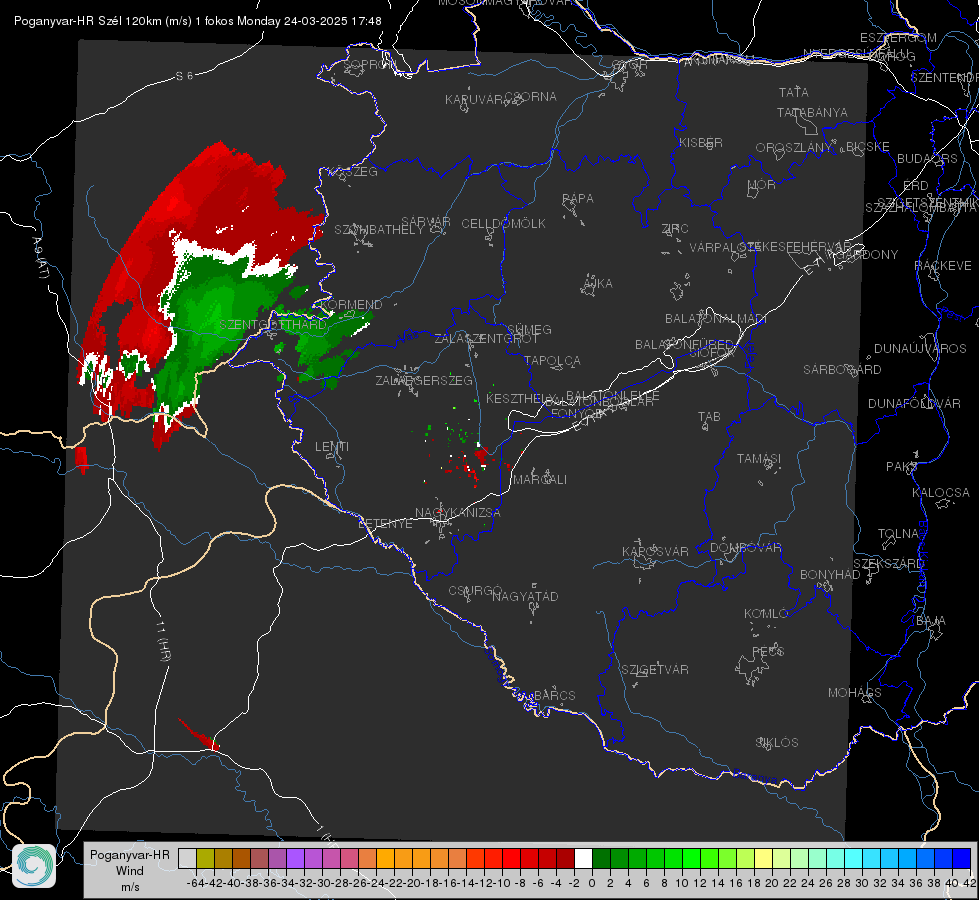This screenshot has height=900, width=979.
Task: Click the dark green 0 to 2 legend swatch
Action: pos(601,858)
